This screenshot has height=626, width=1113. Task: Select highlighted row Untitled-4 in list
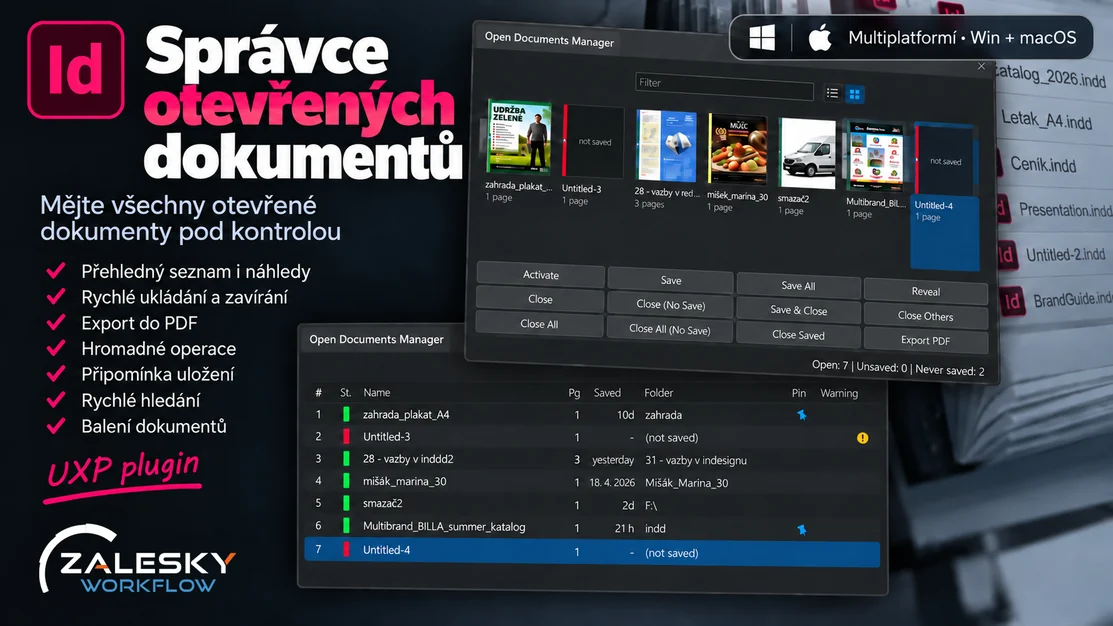coord(592,551)
